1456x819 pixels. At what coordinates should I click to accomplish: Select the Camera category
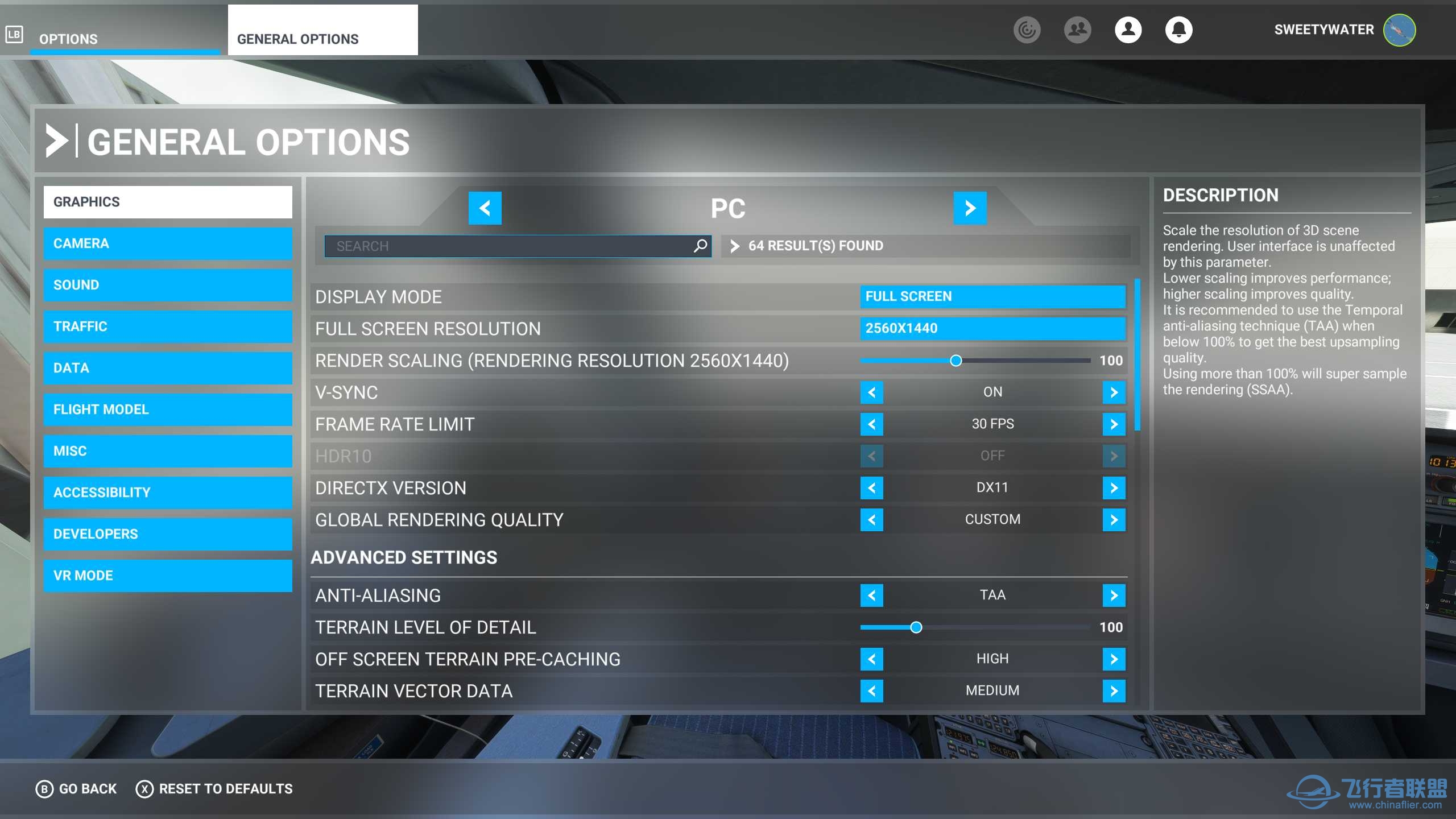point(168,243)
